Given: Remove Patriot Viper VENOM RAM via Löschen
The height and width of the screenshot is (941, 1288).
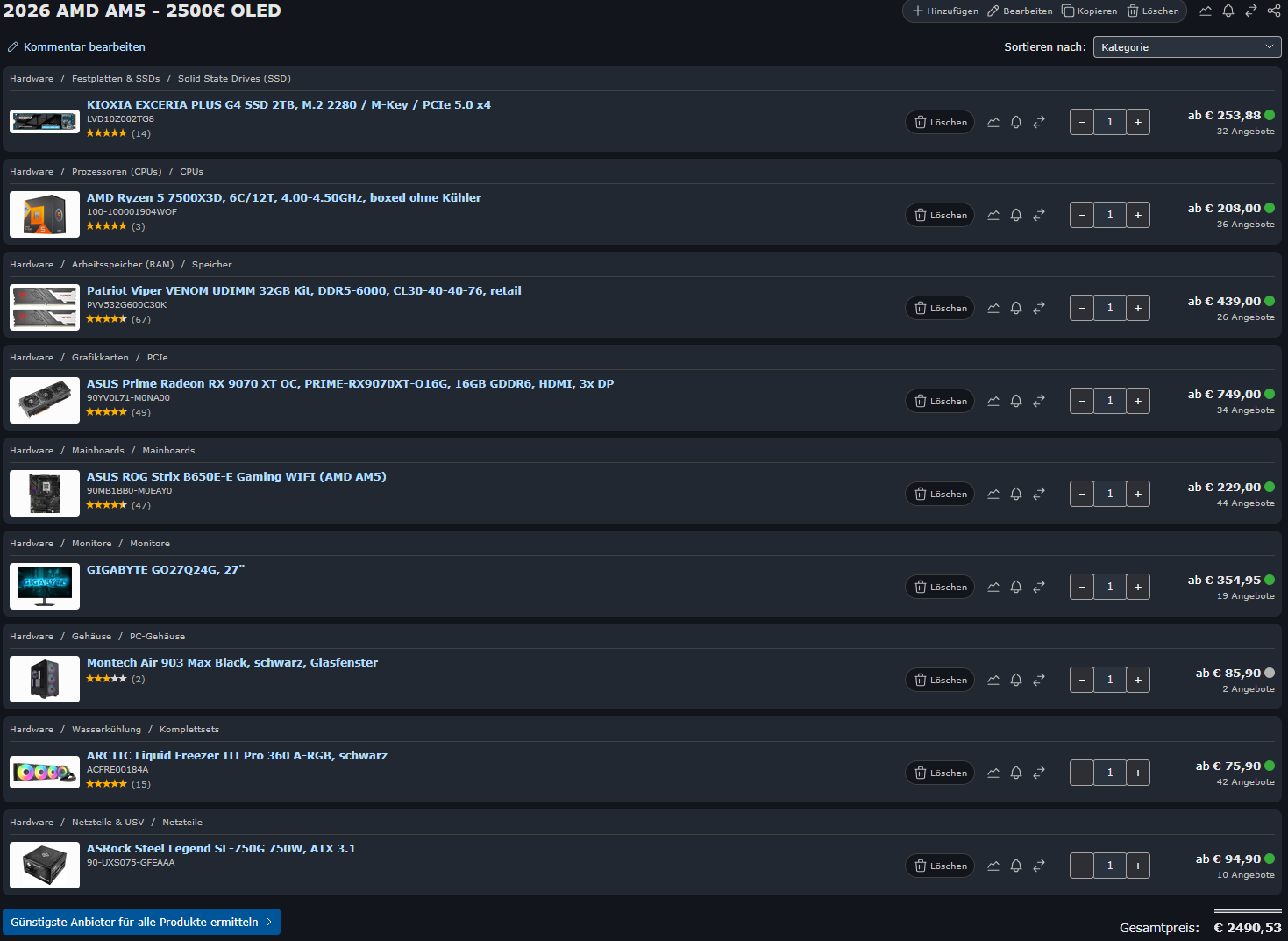Looking at the screenshot, I should 940,308.
